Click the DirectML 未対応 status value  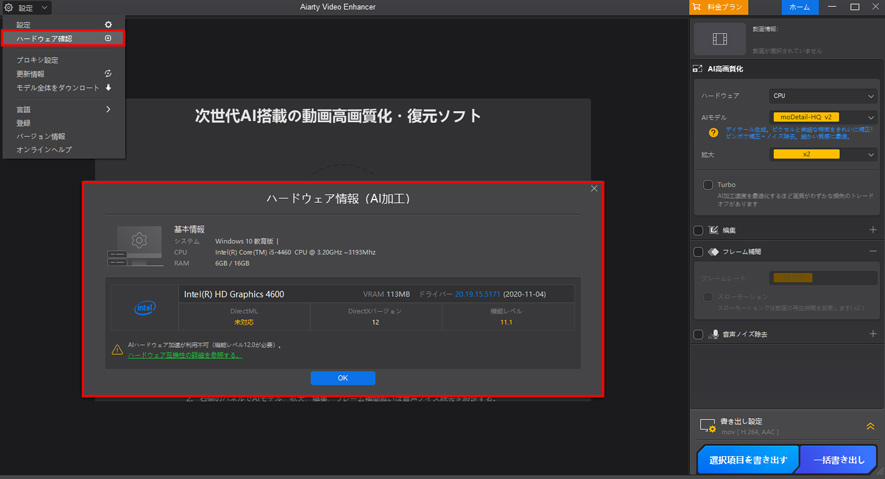coord(244,322)
